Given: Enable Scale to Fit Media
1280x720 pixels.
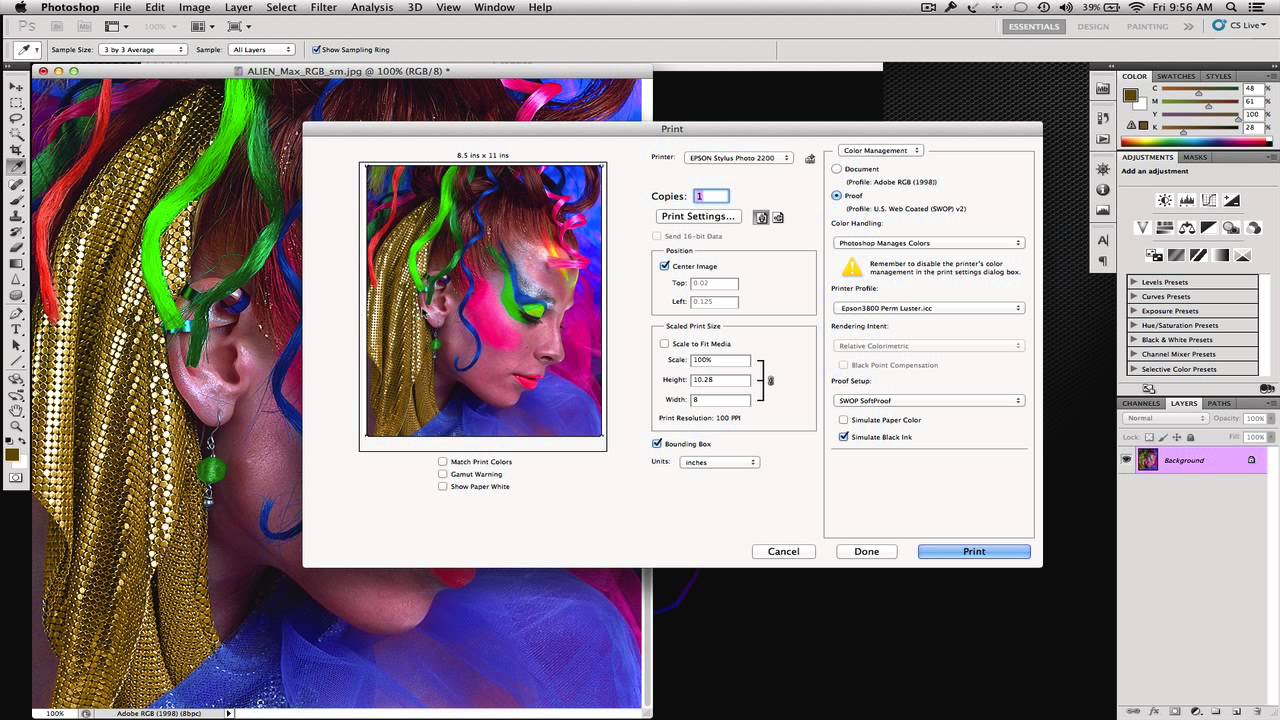Looking at the screenshot, I should tap(664, 344).
